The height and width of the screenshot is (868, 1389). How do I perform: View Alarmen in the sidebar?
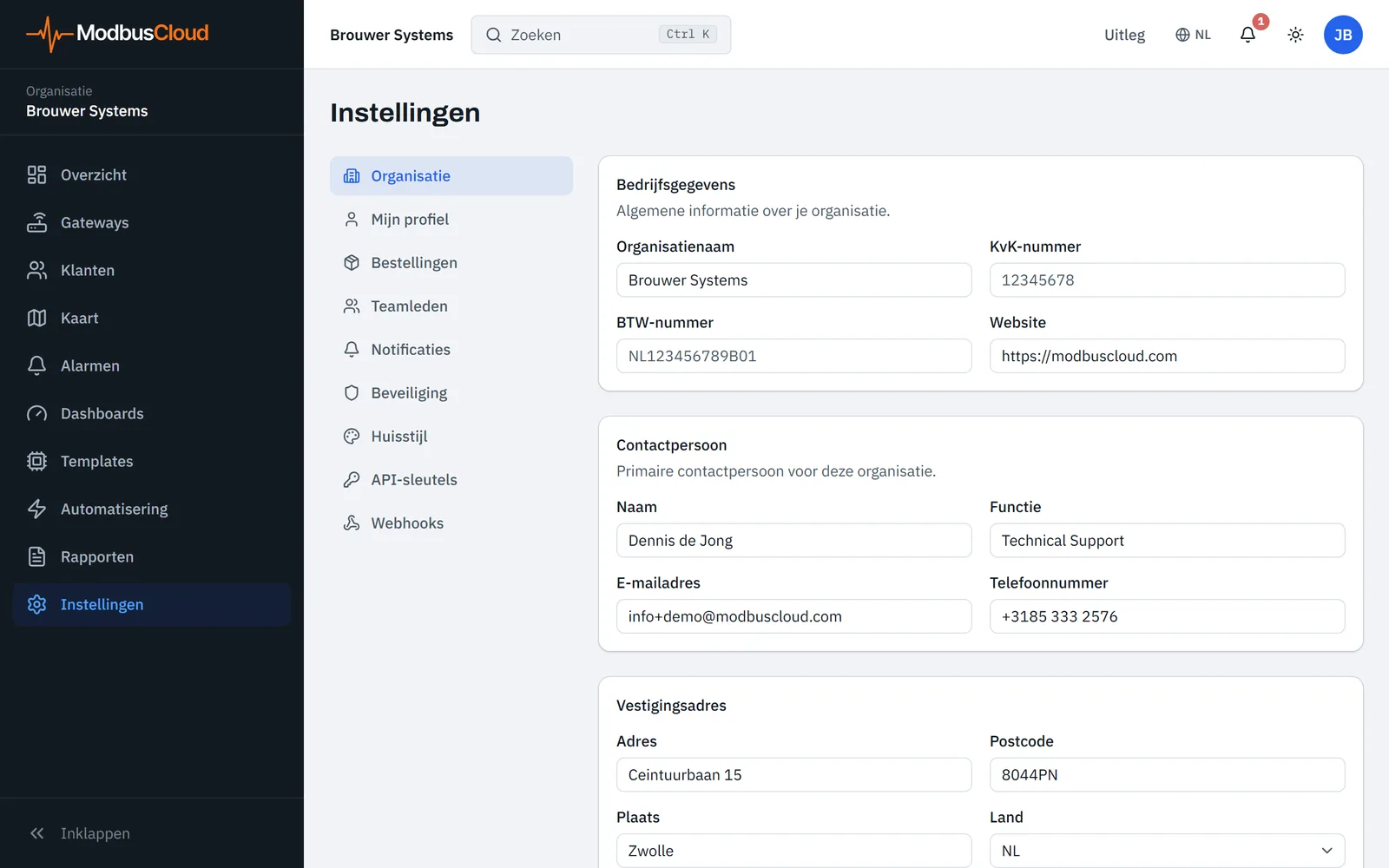[x=152, y=366]
